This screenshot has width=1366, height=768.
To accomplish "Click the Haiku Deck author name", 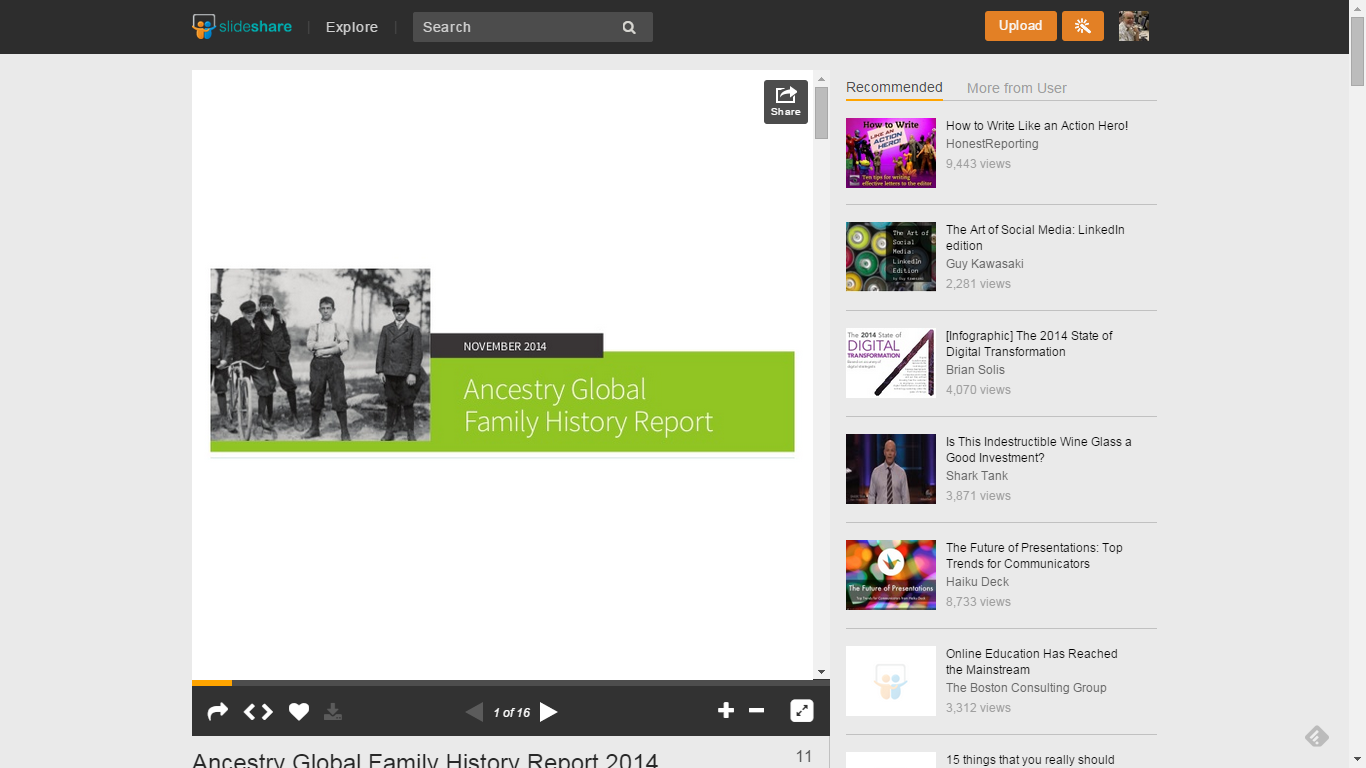I will (977, 582).
